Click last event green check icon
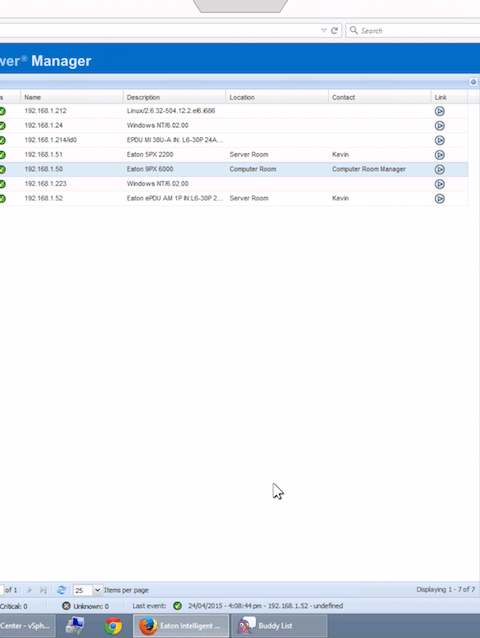Screen dimensions: 480x638 (177, 606)
